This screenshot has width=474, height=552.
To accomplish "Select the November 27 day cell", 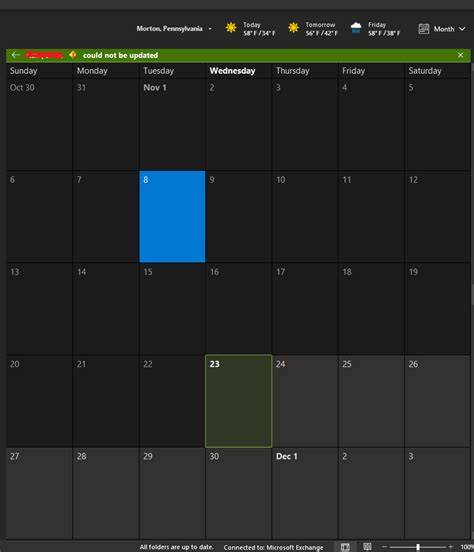I will (39, 493).
